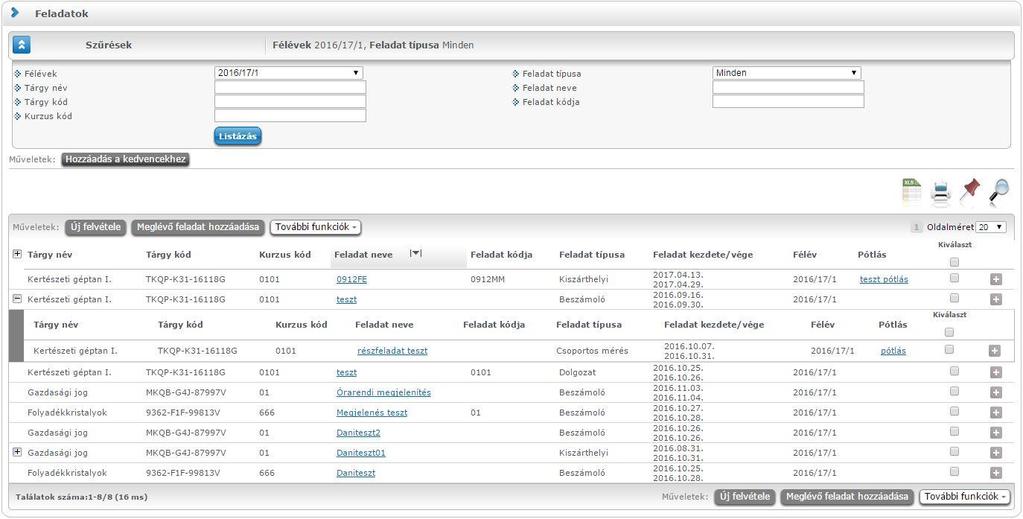
Task: Click Hozzáadás a kedvencekhez button
Action: tap(125, 159)
